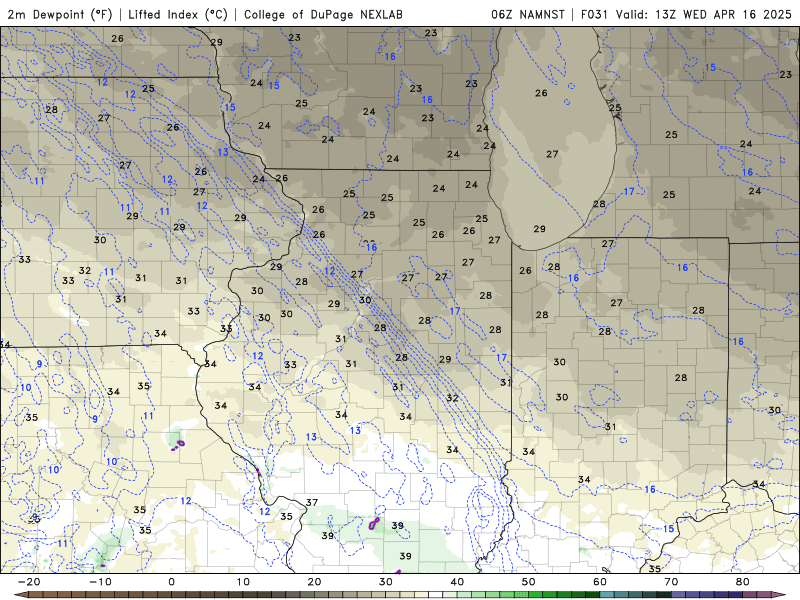Image resolution: width=800 pixels, height=600 pixels.
Task: Click the "70" label on color scale
Action: click(x=671, y=582)
